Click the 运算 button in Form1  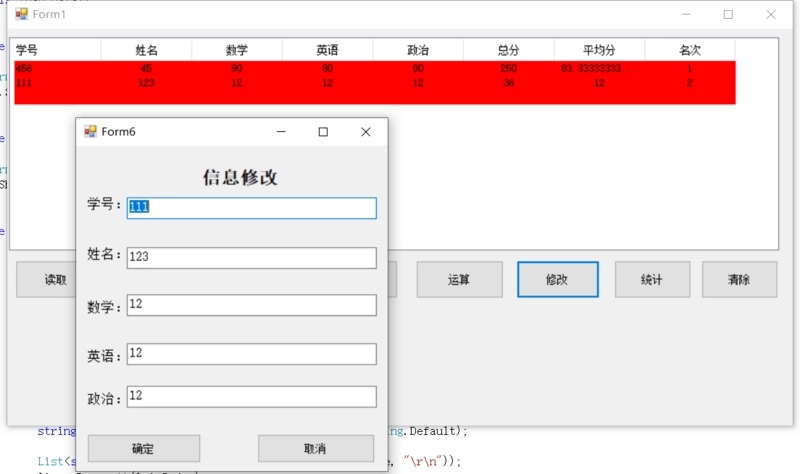[x=459, y=280]
